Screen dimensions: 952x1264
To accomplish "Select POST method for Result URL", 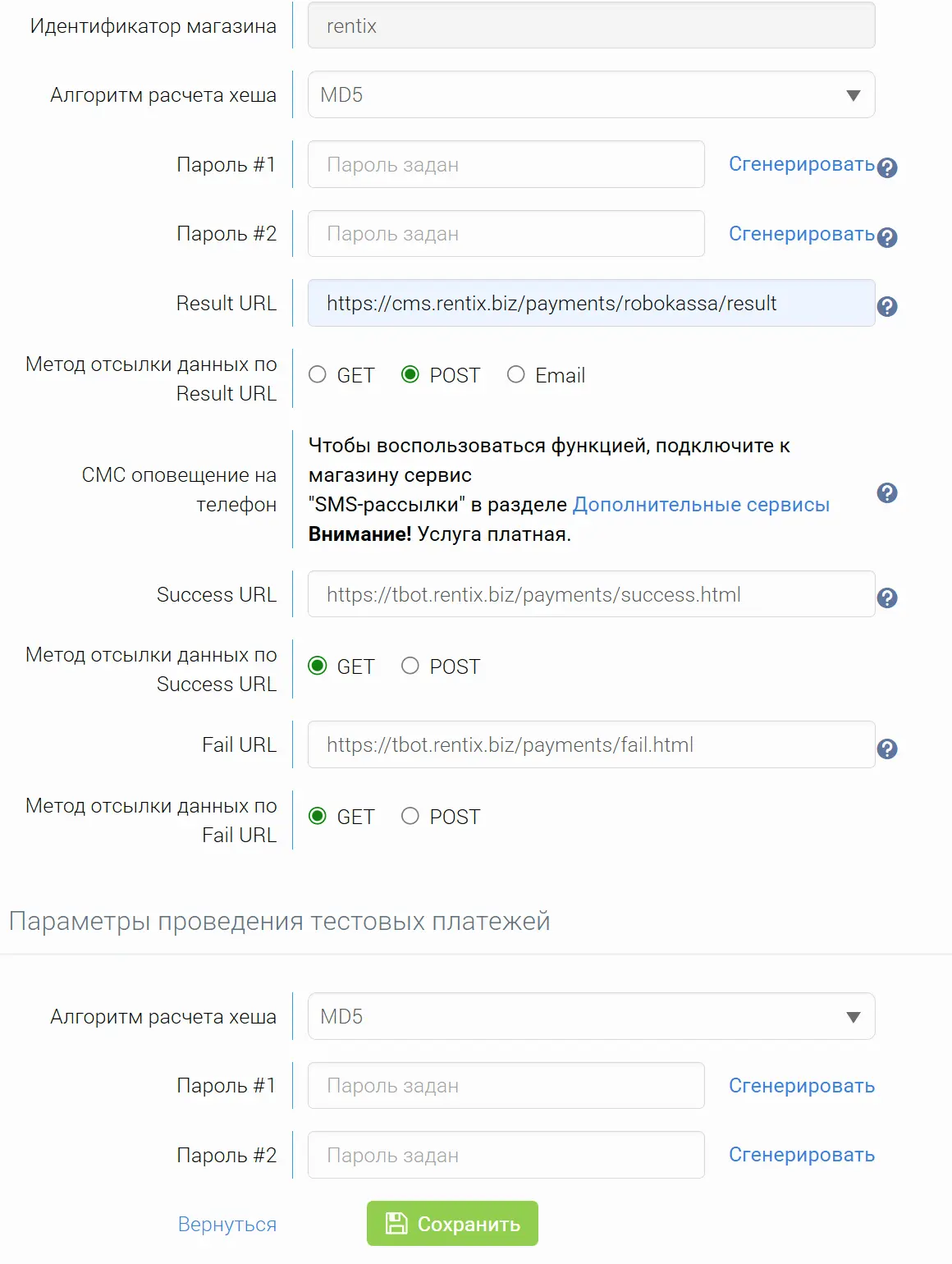I will pyautogui.click(x=413, y=374).
